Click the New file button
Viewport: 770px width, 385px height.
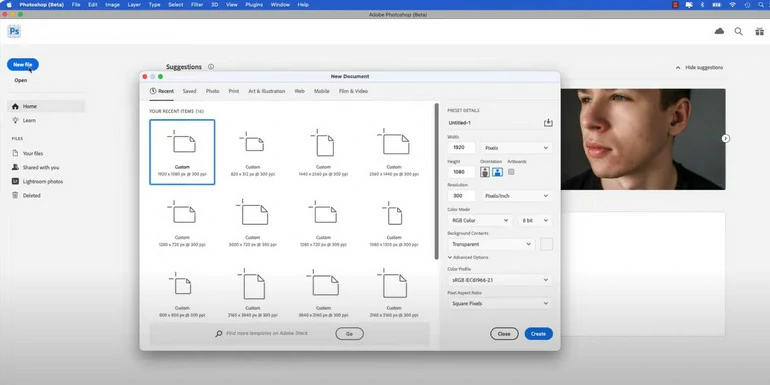pos(23,64)
